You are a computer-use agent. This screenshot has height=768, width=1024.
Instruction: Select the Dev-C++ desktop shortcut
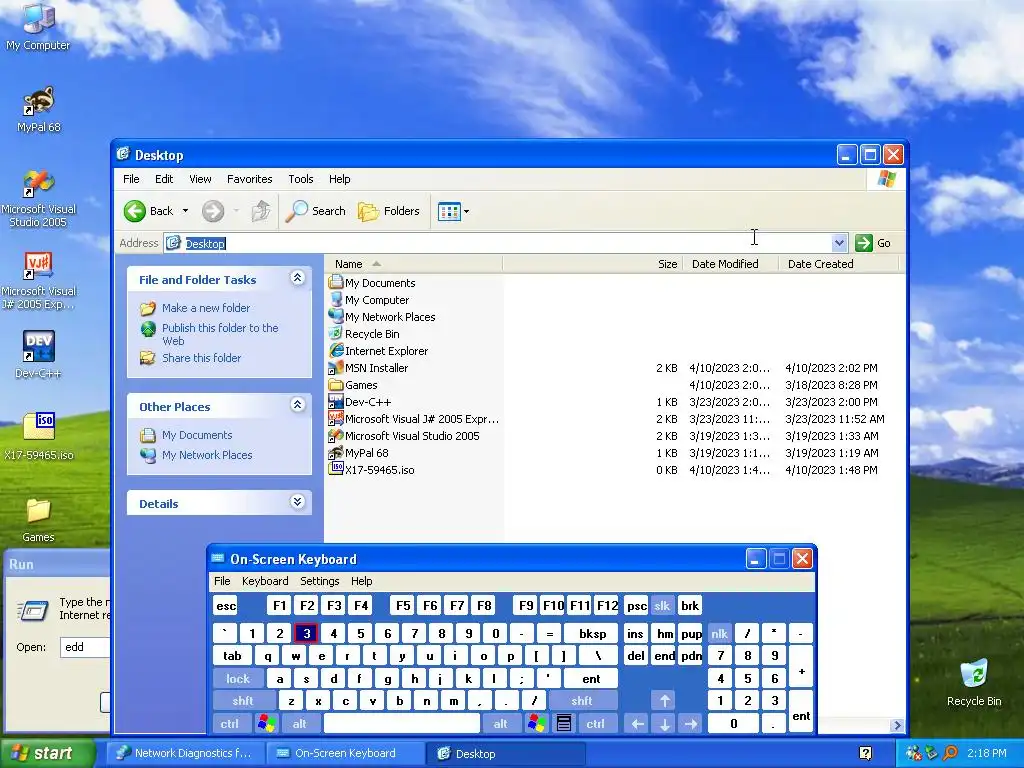pyautogui.click(x=39, y=355)
